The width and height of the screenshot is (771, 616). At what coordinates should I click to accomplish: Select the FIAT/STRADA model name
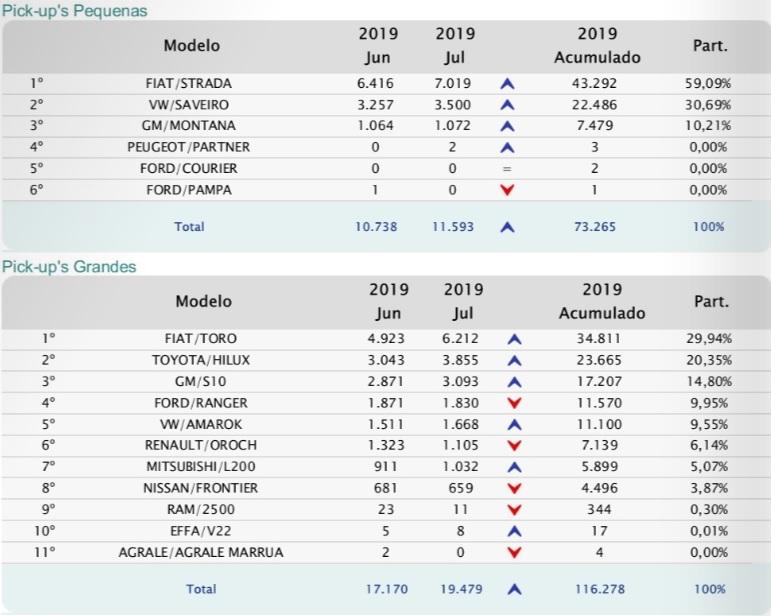[189, 84]
